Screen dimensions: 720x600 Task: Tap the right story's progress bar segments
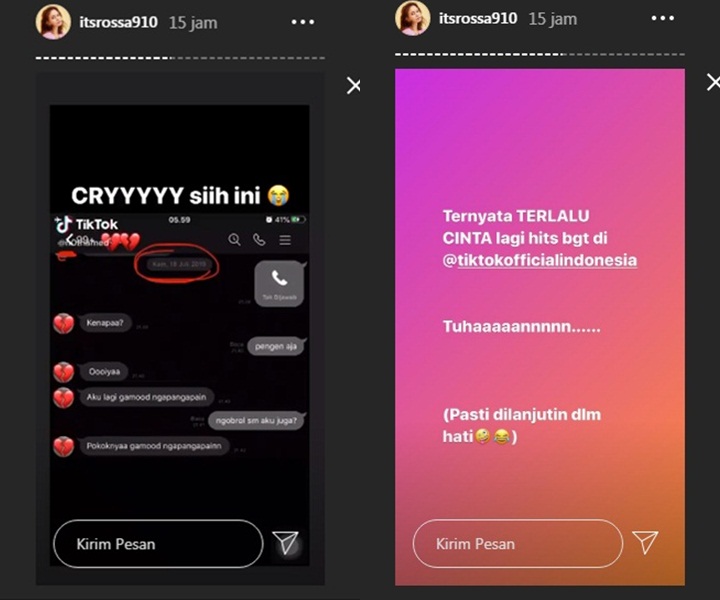[540, 54]
